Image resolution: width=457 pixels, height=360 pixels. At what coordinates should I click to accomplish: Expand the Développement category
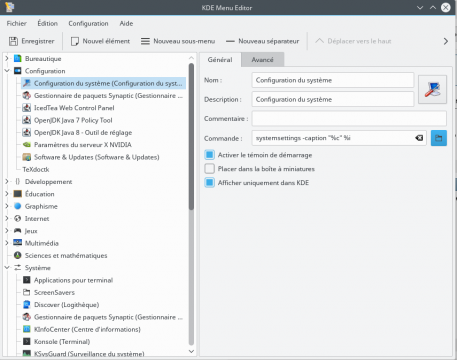(7, 182)
